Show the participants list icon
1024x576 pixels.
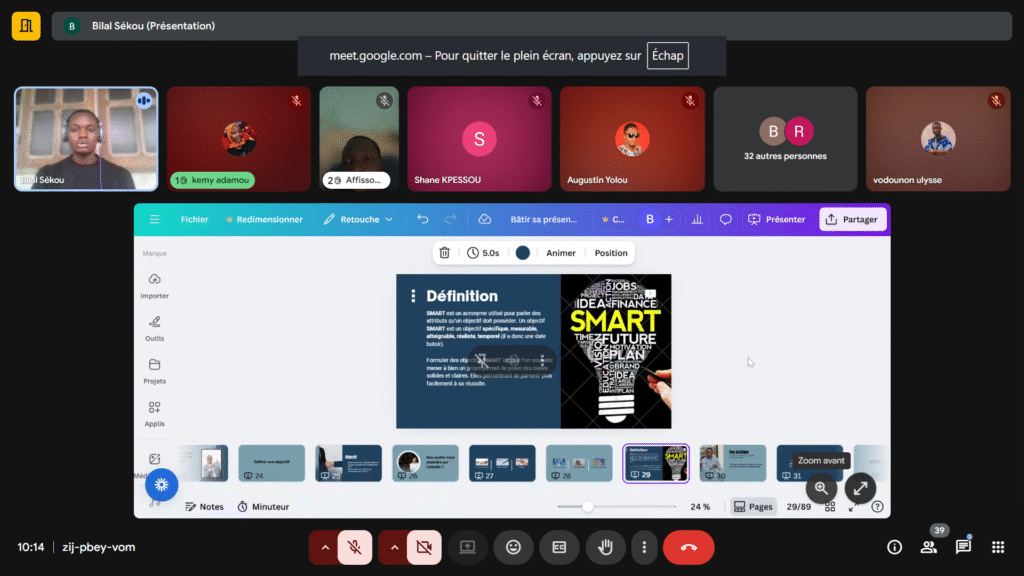click(929, 547)
